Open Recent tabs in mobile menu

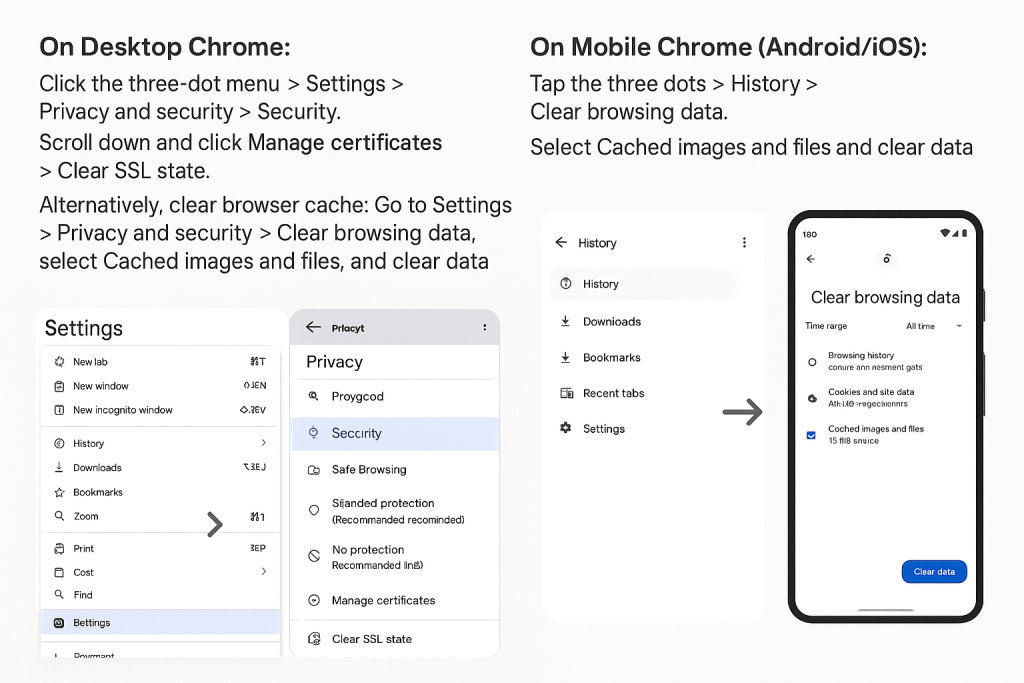[643, 393]
